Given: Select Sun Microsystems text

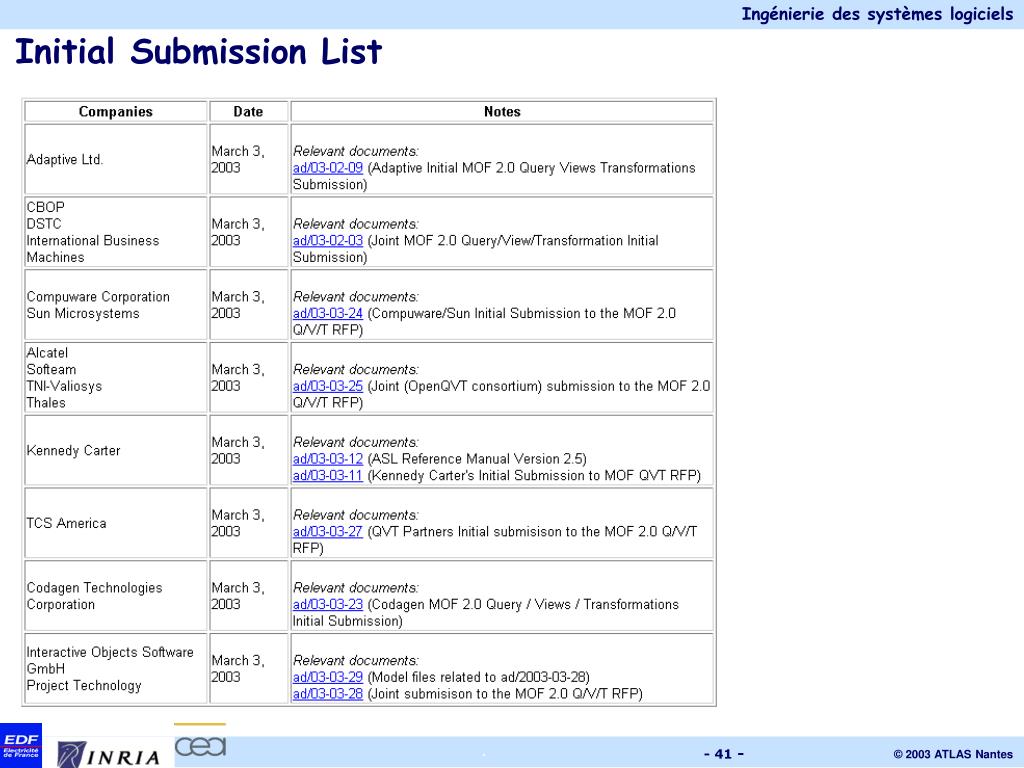Looking at the screenshot, I should click(83, 313).
